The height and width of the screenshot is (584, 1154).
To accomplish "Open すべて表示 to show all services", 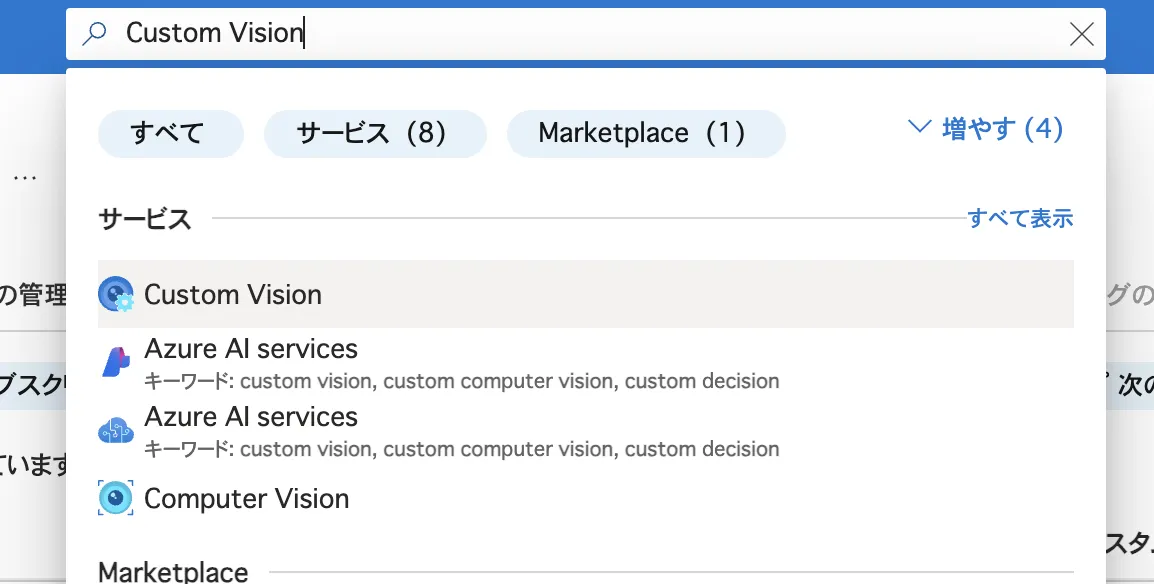I will [1022, 218].
